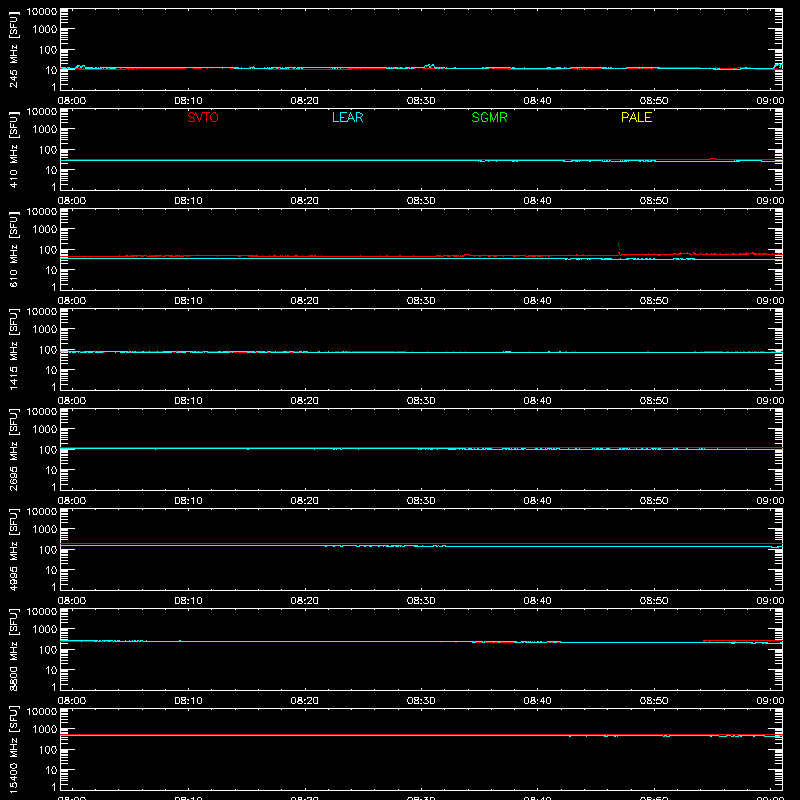The image size is (800, 800).
Task: Click the 10000 y-axis label of 4995 MHz panel
Action: pos(42,512)
